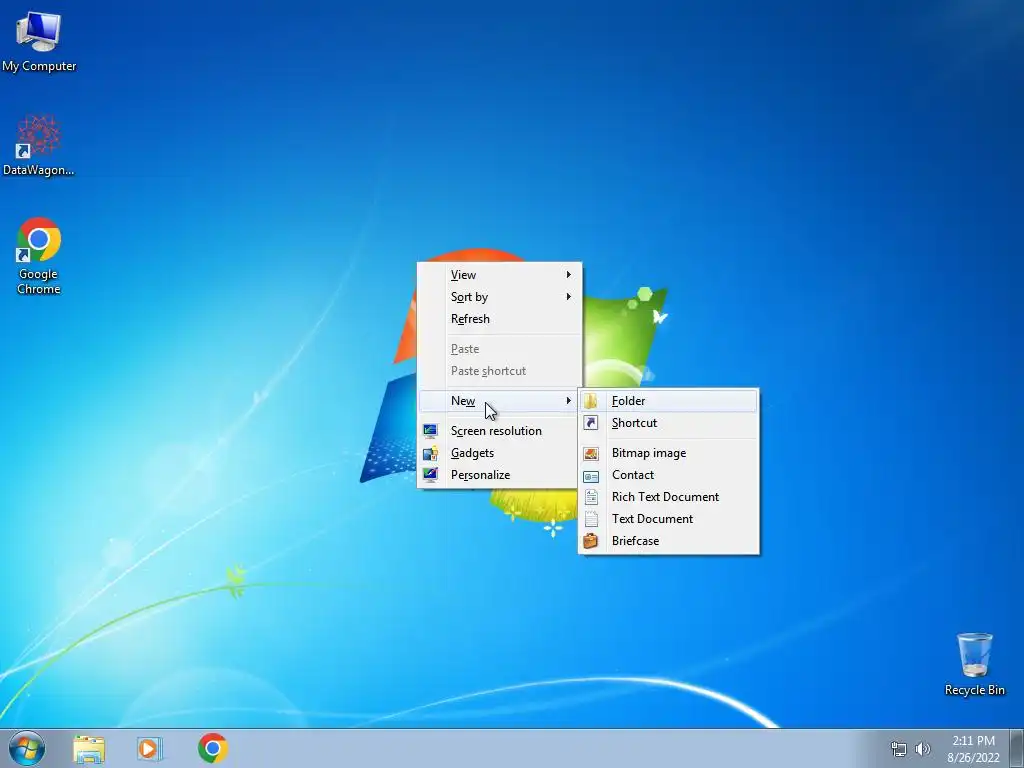Screen dimensions: 1024x768
Task: Click the Briefcase icon in the submenu
Action: (x=590, y=541)
